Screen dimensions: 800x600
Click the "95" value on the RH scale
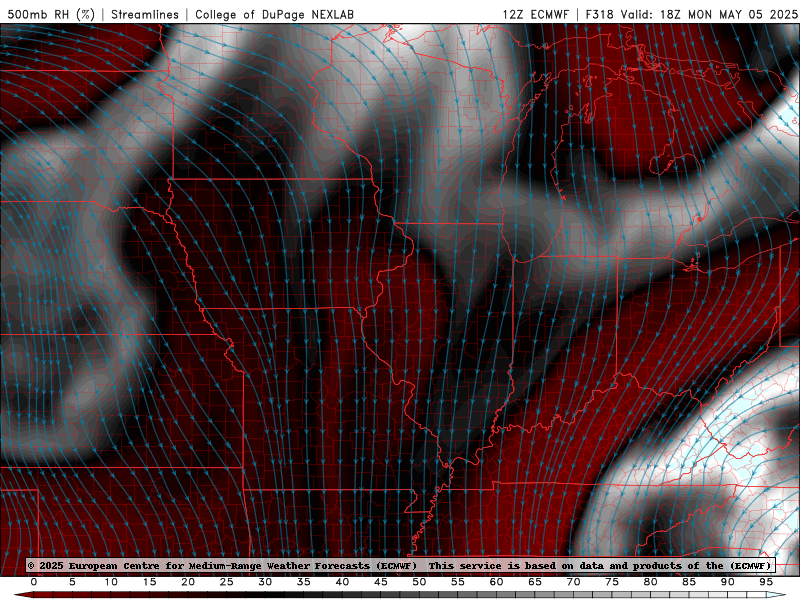766,582
